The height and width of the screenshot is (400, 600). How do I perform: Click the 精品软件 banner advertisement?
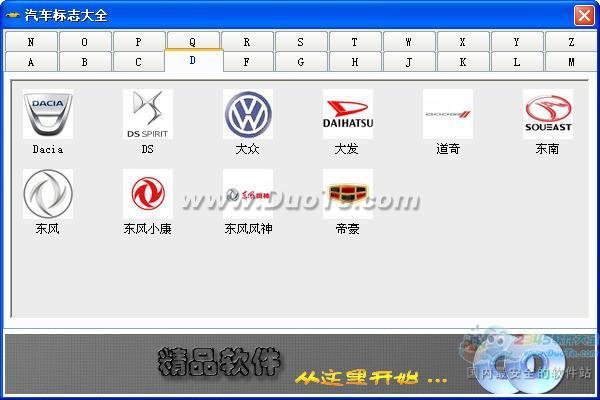click(300, 364)
